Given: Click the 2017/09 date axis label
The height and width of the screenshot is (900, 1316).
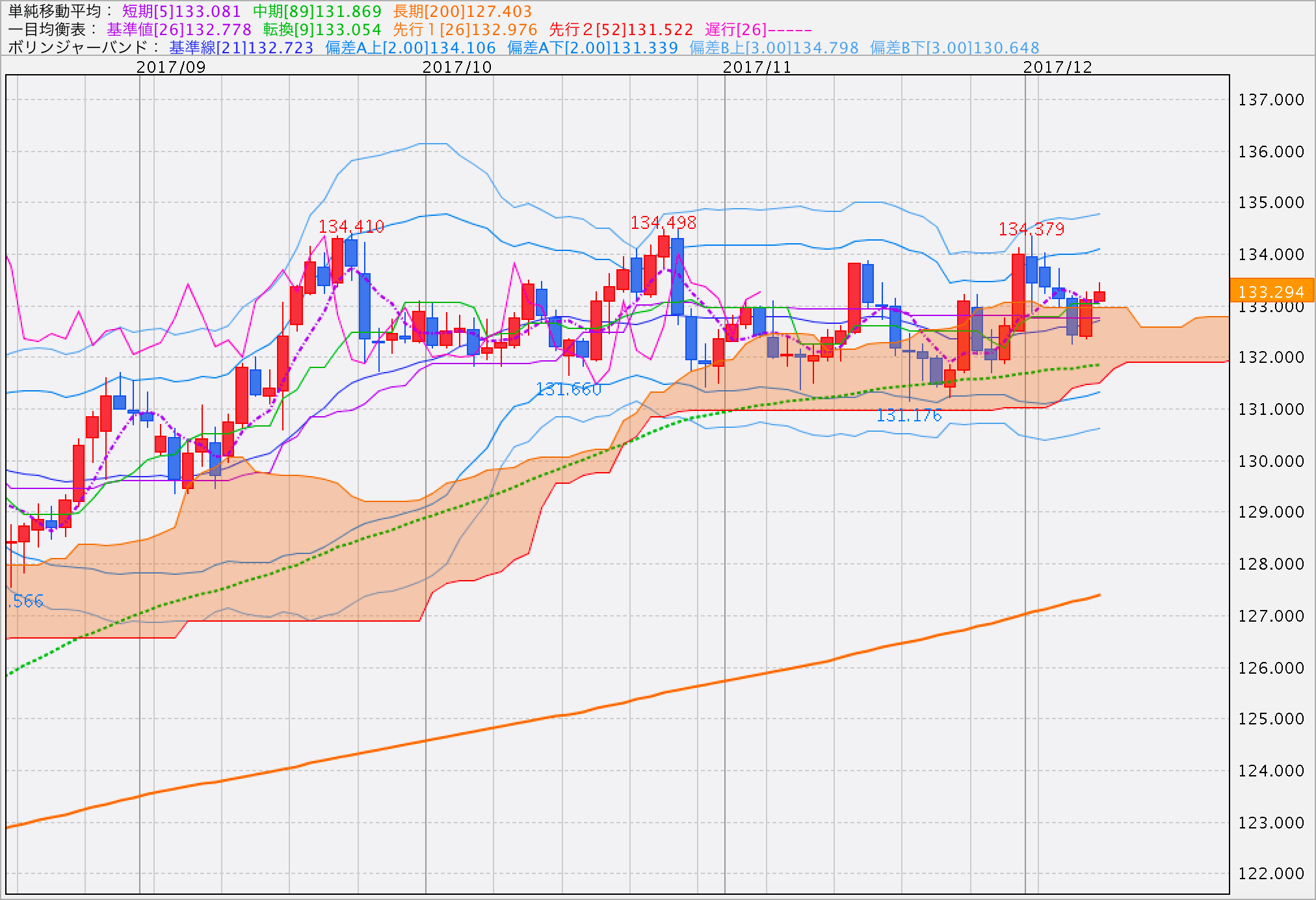Looking at the screenshot, I should pos(171,67).
